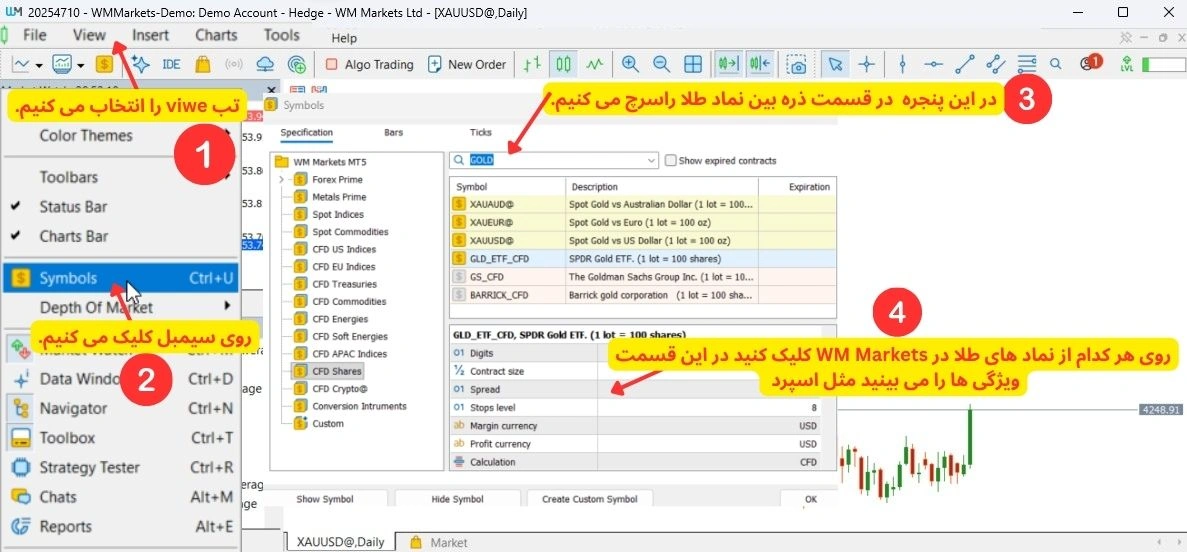
Task: Select the trendline drawing tool
Action: [964, 64]
